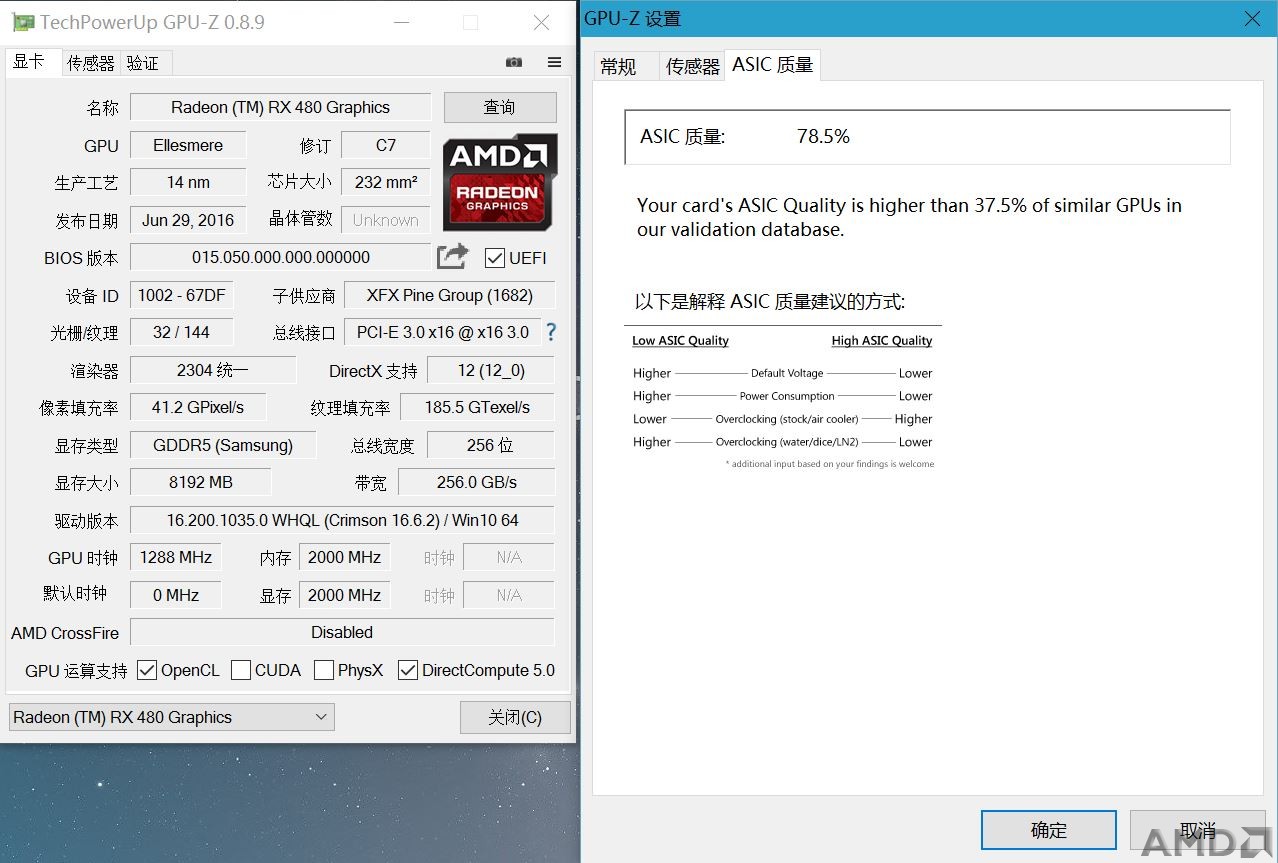Image resolution: width=1278 pixels, height=863 pixels.
Task: Close the TechPowerUp GPU-Z window
Action: click(x=541, y=22)
